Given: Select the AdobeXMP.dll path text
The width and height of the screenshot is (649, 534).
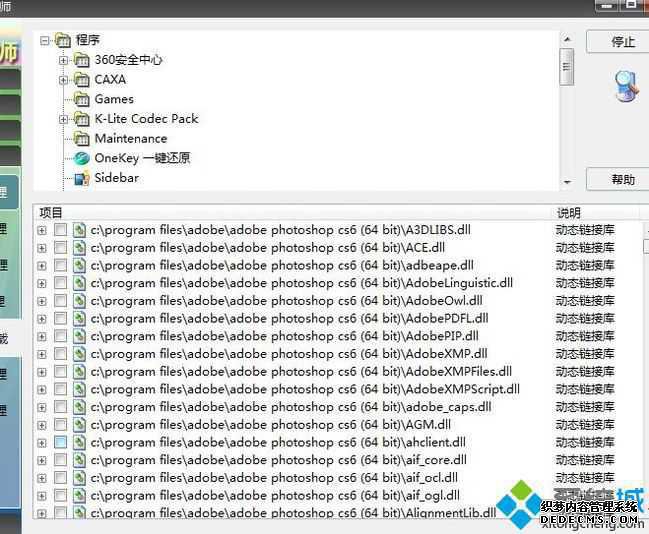Looking at the screenshot, I should (289, 354).
